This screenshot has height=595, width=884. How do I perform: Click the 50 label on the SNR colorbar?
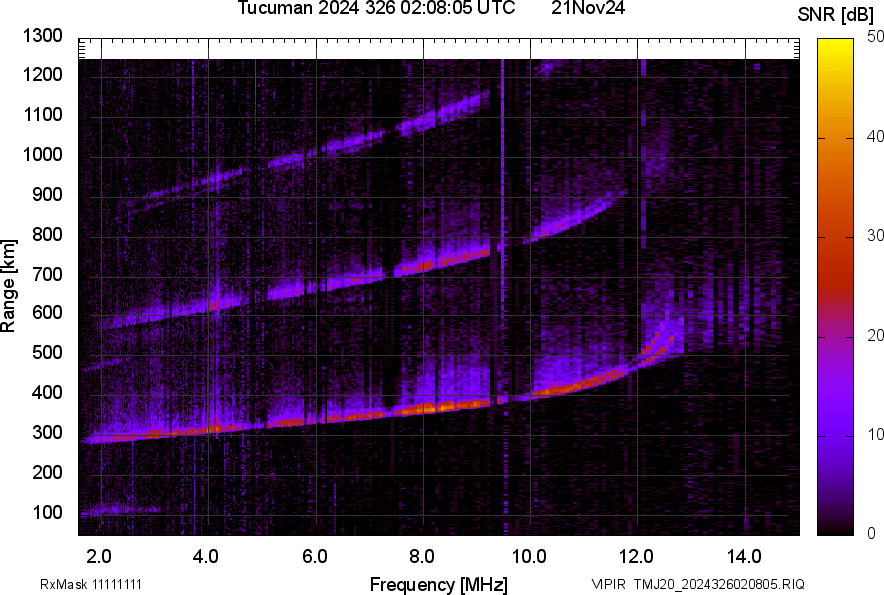[x=874, y=37]
